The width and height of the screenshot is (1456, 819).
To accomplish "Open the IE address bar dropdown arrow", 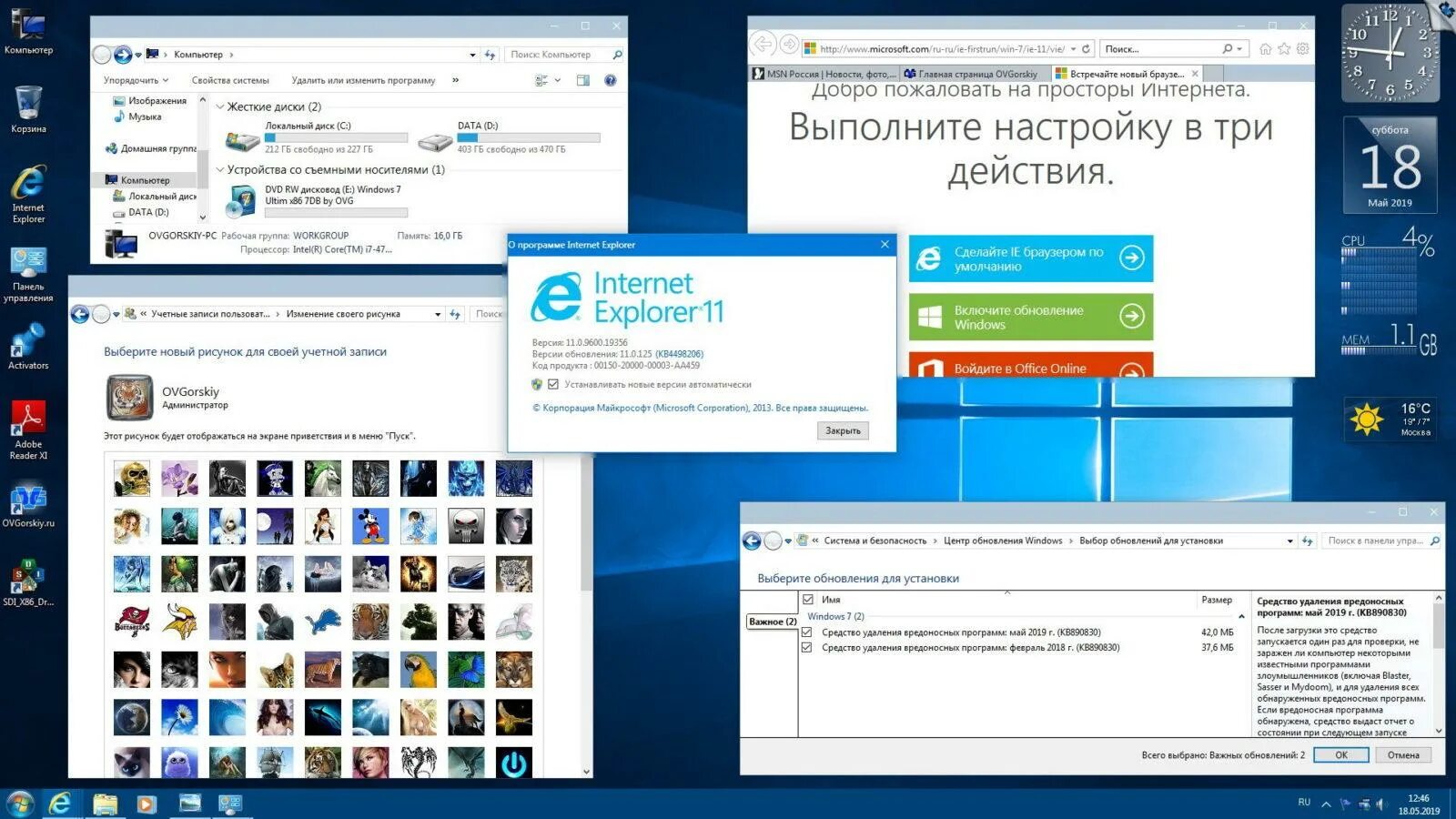I will click(1073, 49).
